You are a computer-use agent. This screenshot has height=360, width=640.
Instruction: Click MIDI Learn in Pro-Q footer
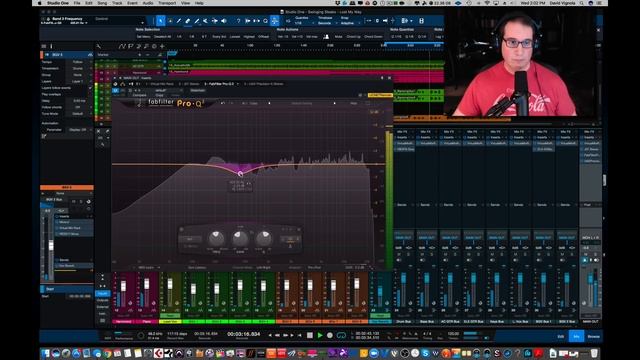click(146, 267)
